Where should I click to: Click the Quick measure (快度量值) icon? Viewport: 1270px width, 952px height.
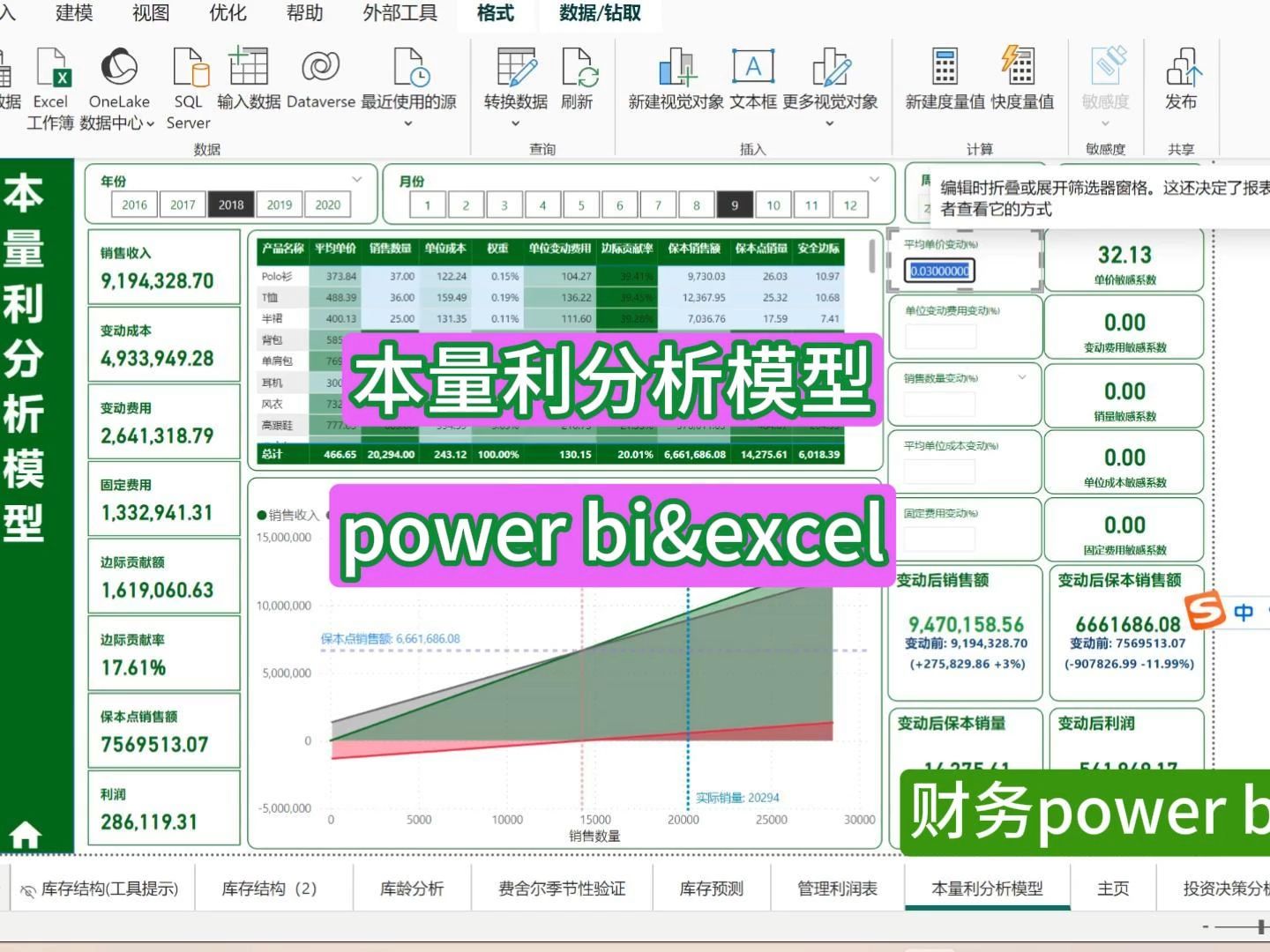[x=1019, y=67]
